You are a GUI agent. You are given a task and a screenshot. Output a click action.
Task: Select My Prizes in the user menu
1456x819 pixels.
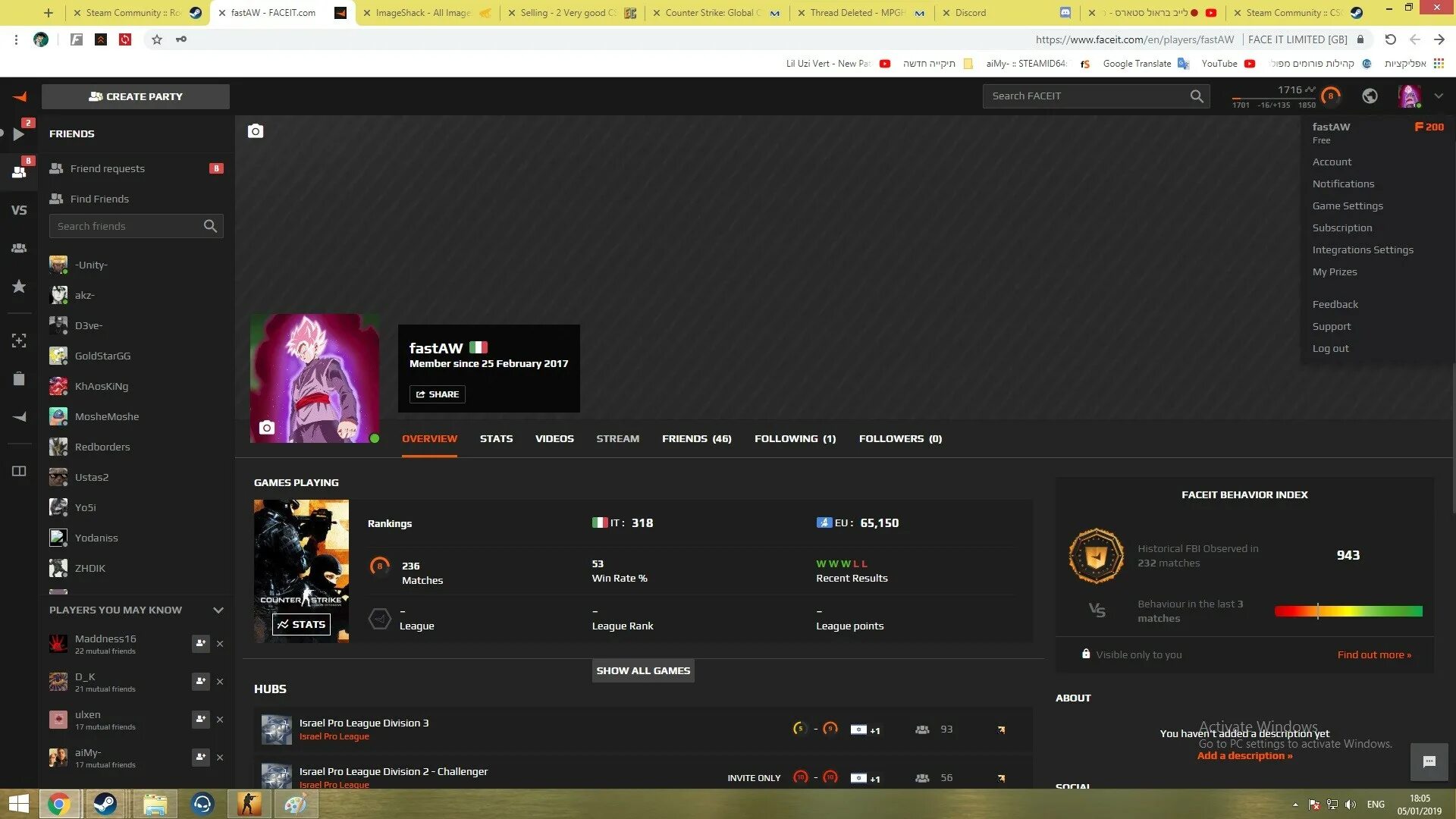pyautogui.click(x=1335, y=272)
